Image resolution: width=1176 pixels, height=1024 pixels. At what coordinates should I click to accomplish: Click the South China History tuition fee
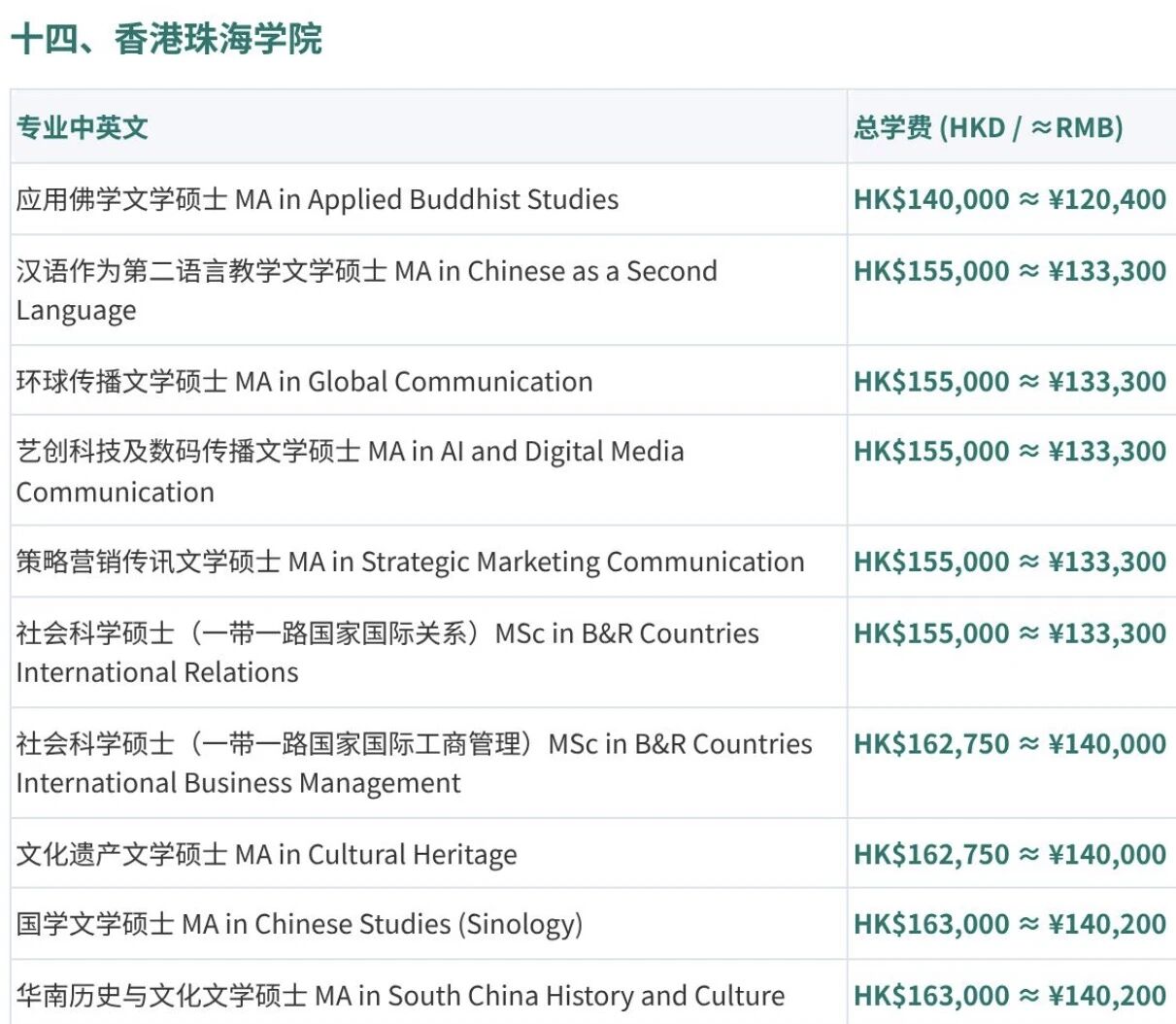click(x=1010, y=996)
